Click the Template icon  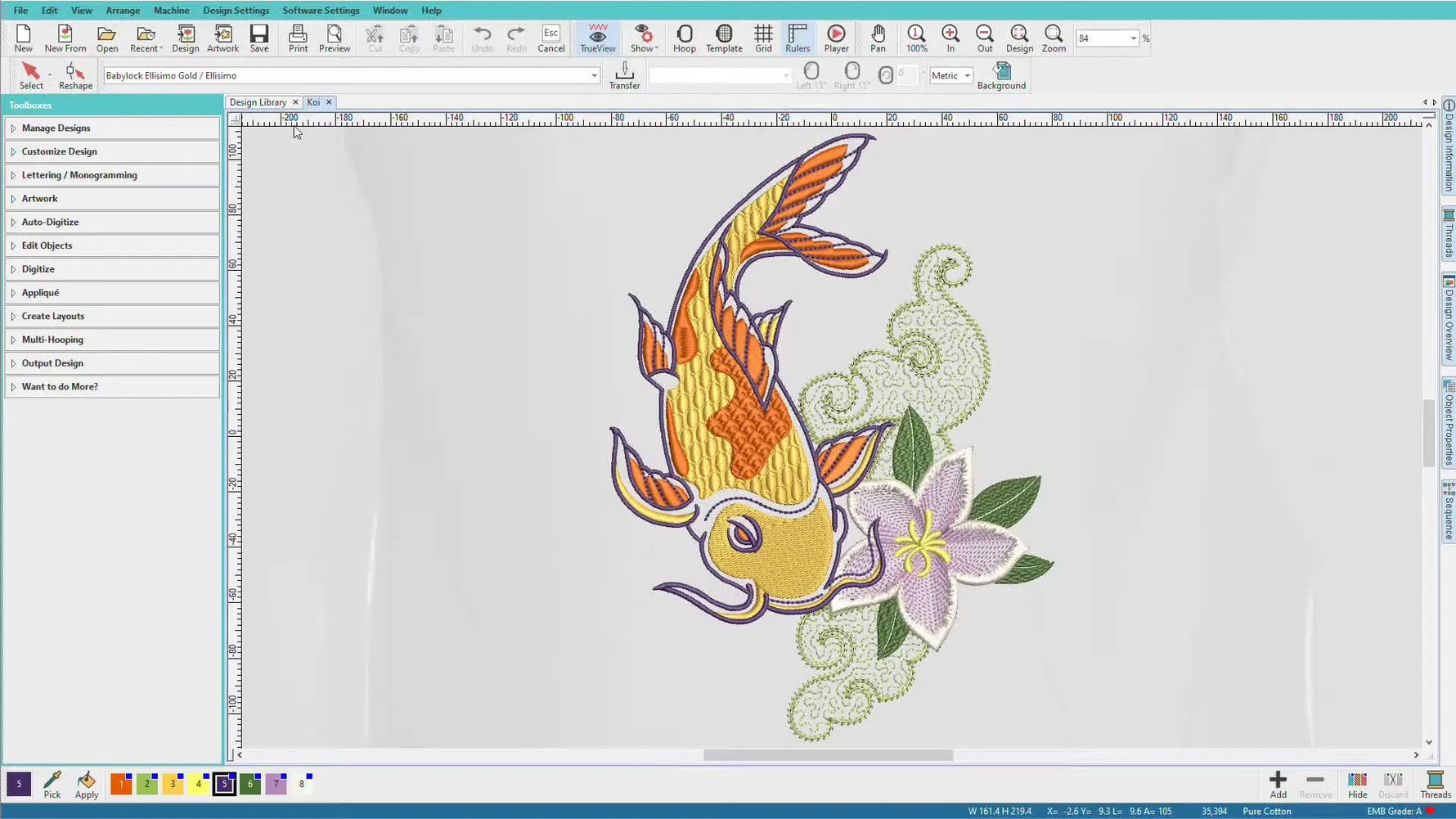(x=724, y=38)
